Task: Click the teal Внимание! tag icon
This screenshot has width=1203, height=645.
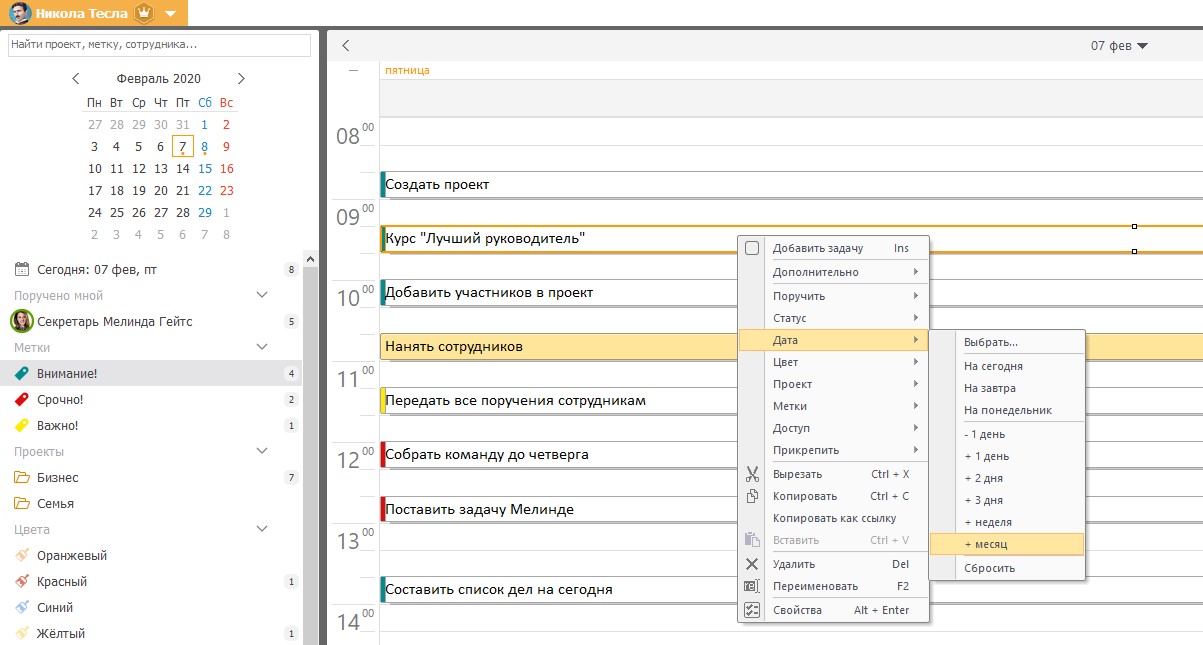Action: [21, 374]
